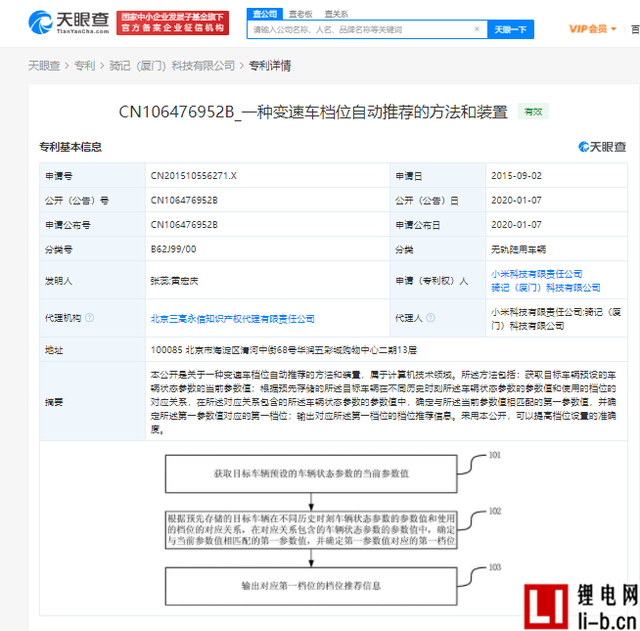Select publication number CN106476952B in 公开（公告）号 row
Viewport: 640px width, 631px height.
[184, 200]
